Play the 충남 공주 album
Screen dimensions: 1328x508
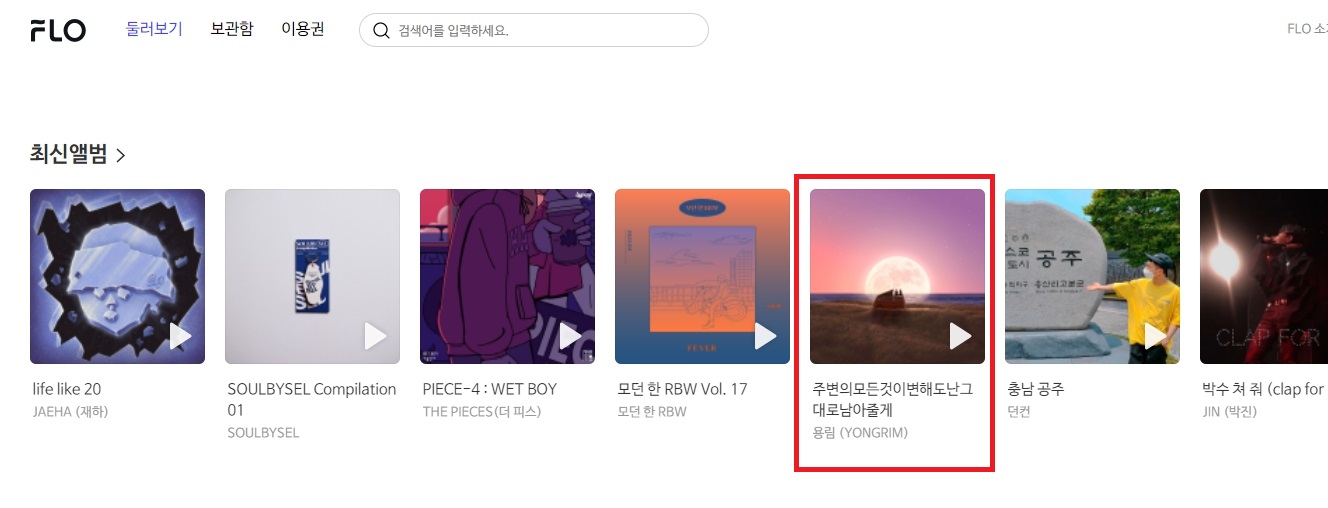[1155, 337]
